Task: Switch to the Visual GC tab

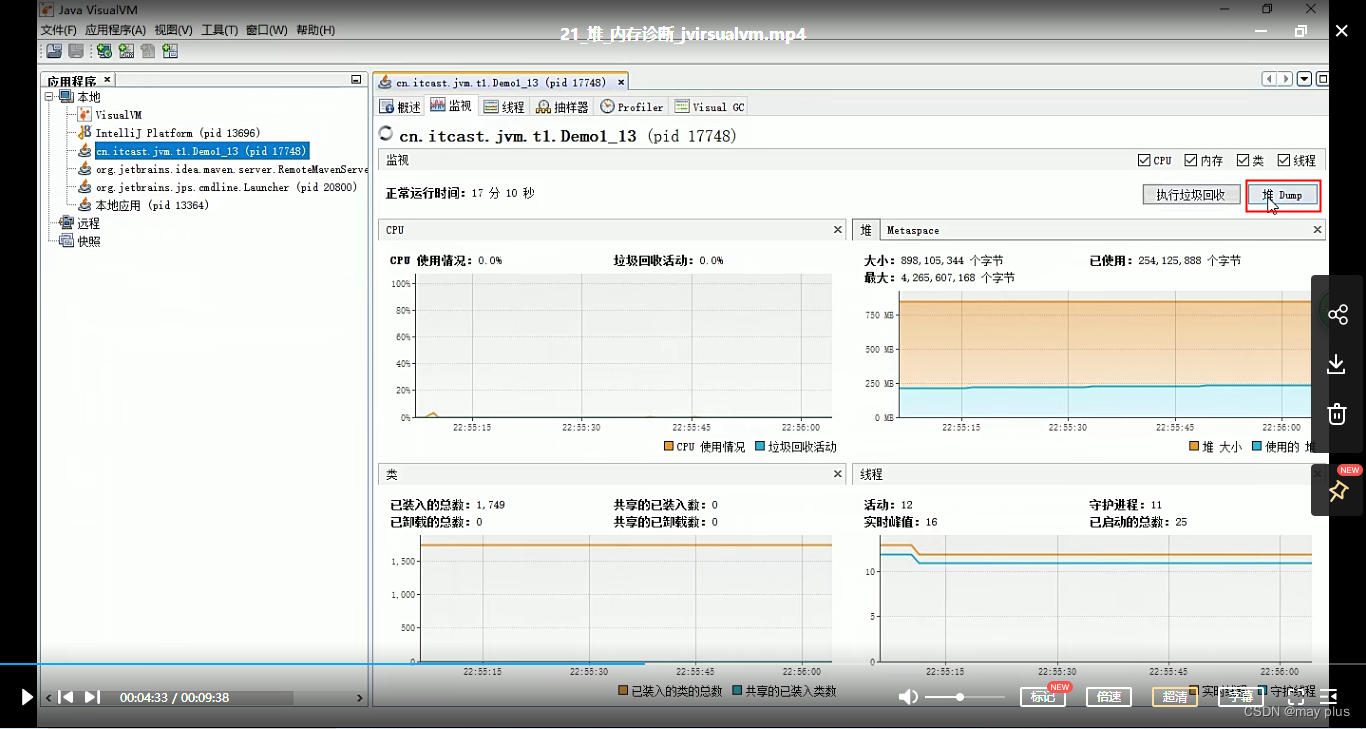Action: (x=710, y=107)
